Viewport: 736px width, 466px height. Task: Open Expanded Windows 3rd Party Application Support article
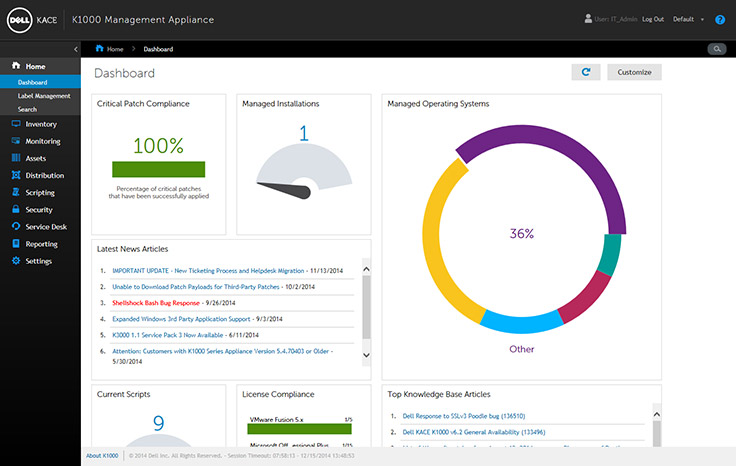pyautogui.click(x=181, y=319)
